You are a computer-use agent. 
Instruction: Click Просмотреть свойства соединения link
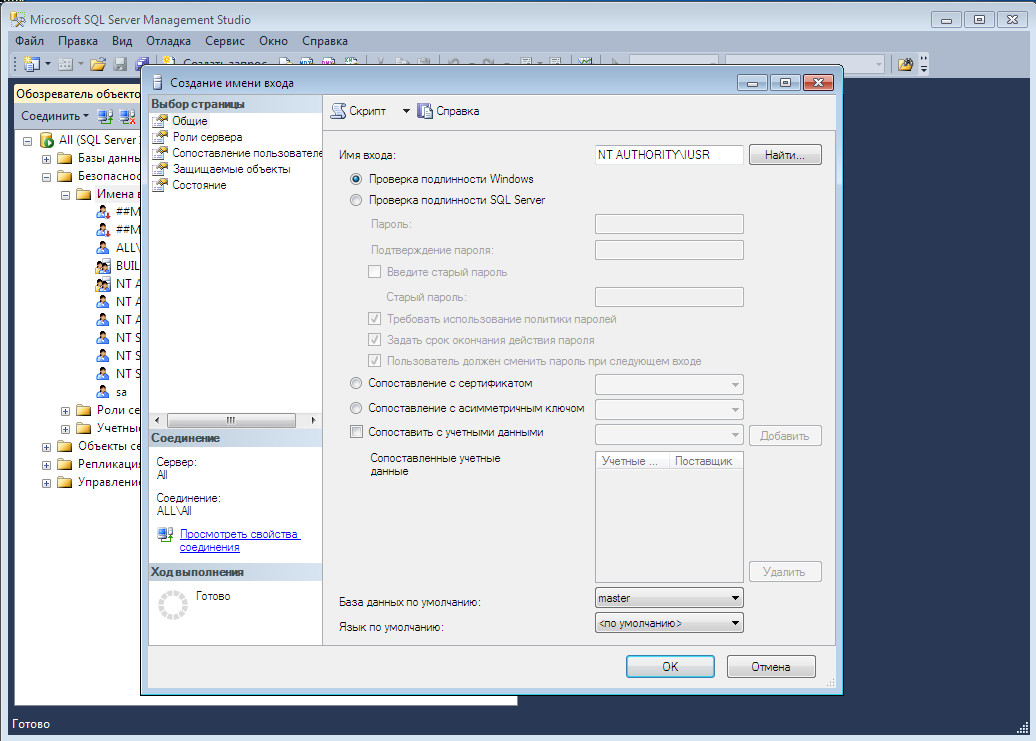pos(240,540)
